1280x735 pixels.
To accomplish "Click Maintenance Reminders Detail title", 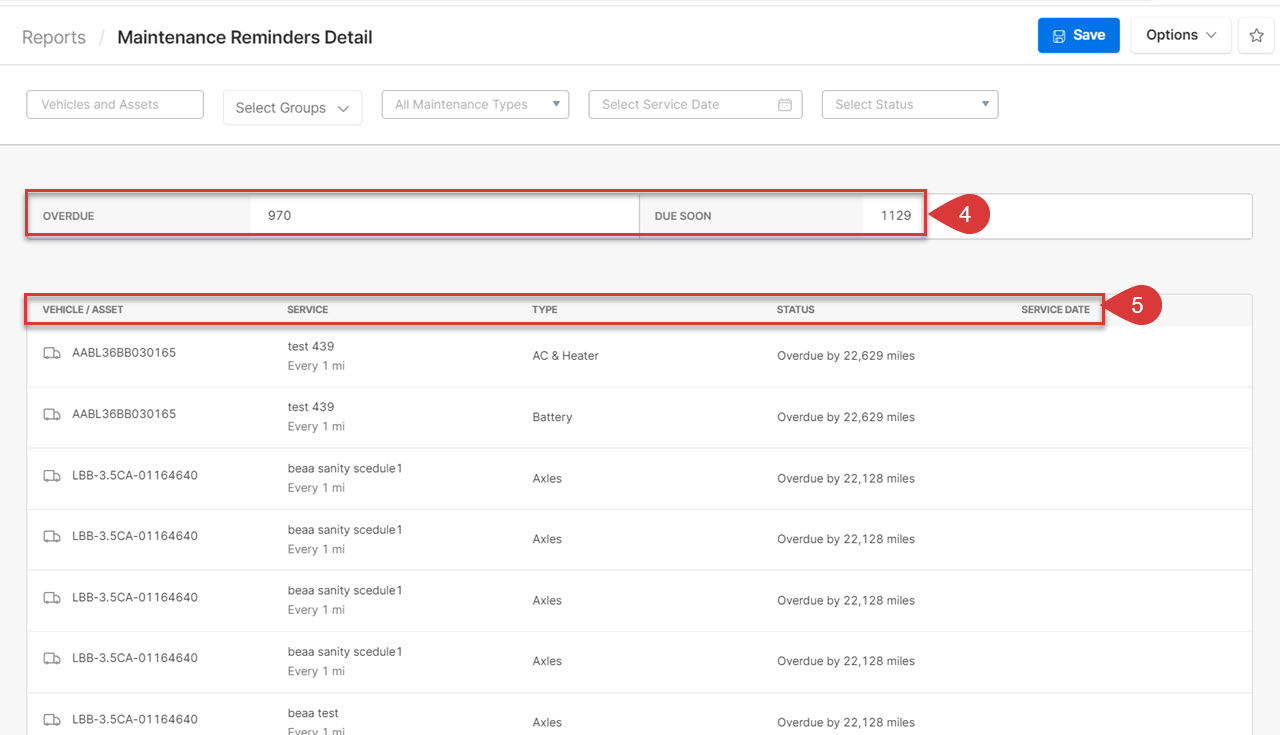I will (245, 37).
